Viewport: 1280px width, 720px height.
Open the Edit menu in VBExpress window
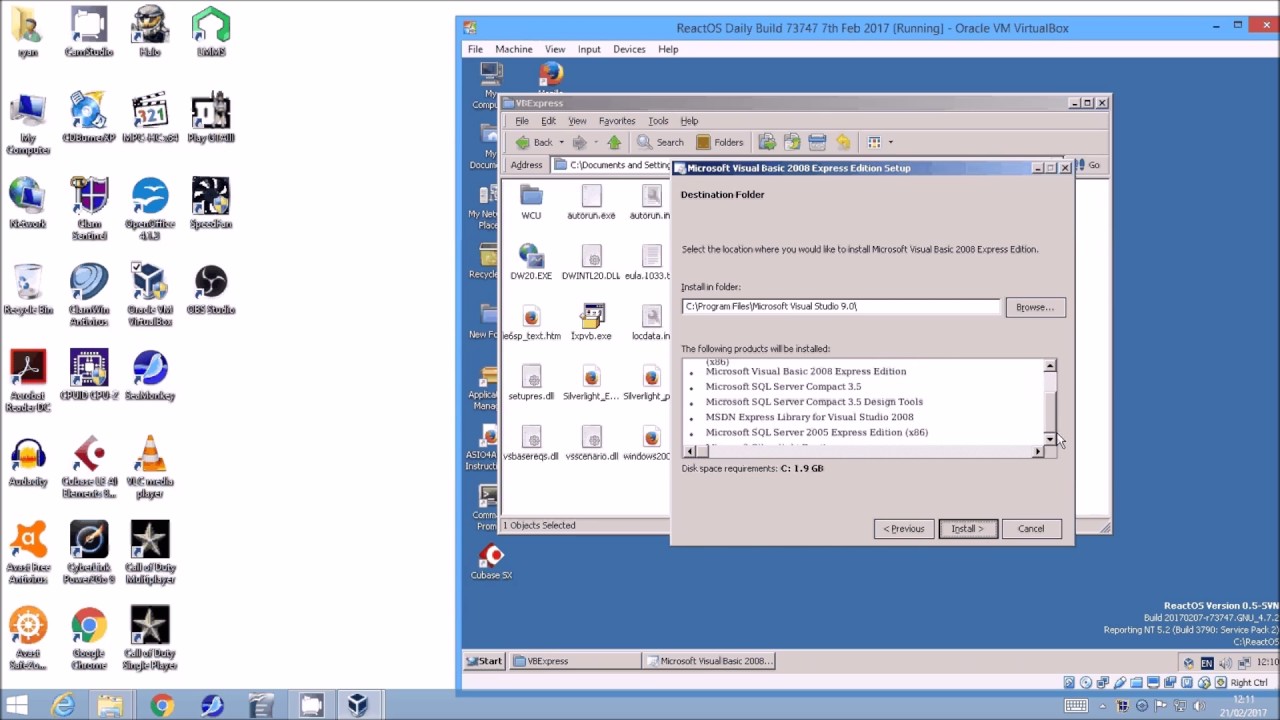(548, 121)
